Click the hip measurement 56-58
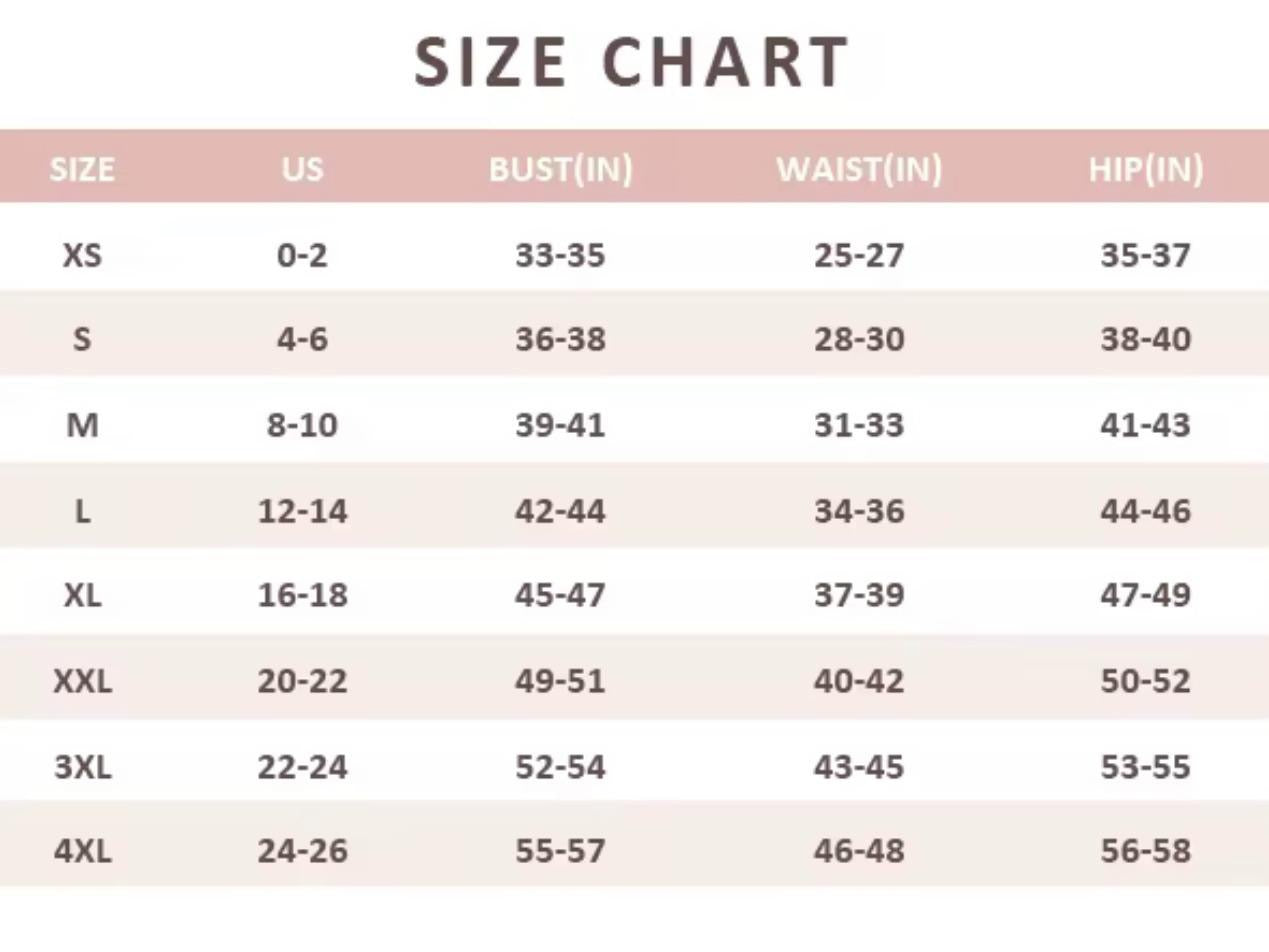Screen dimensions: 1269x952 [1145, 852]
